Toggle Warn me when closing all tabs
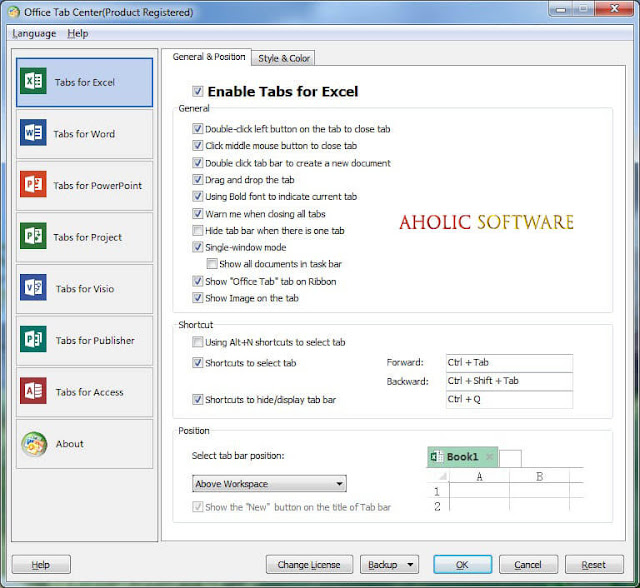This screenshot has height=588, width=640. [x=198, y=213]
